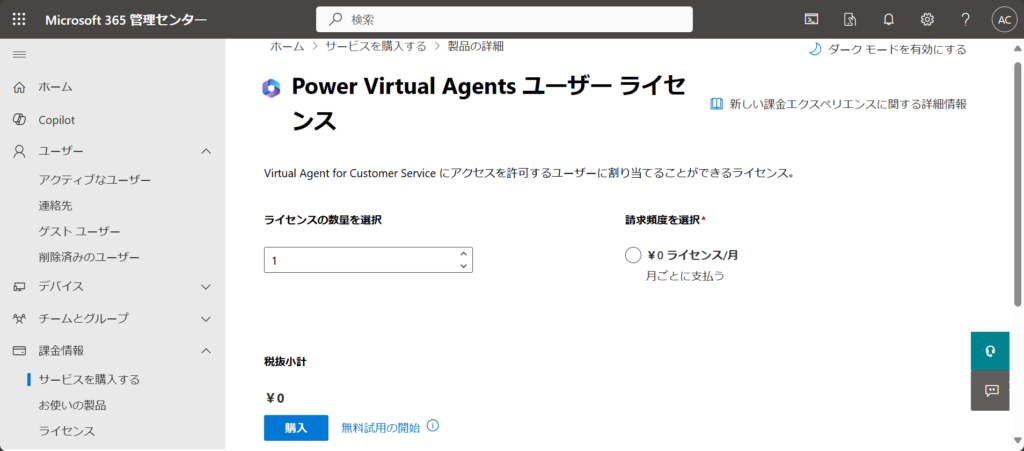This screenshot has height=451, width=1024.
Task: Open ゲスト ユーザー in sidebar
Action: tap(79, 232)
